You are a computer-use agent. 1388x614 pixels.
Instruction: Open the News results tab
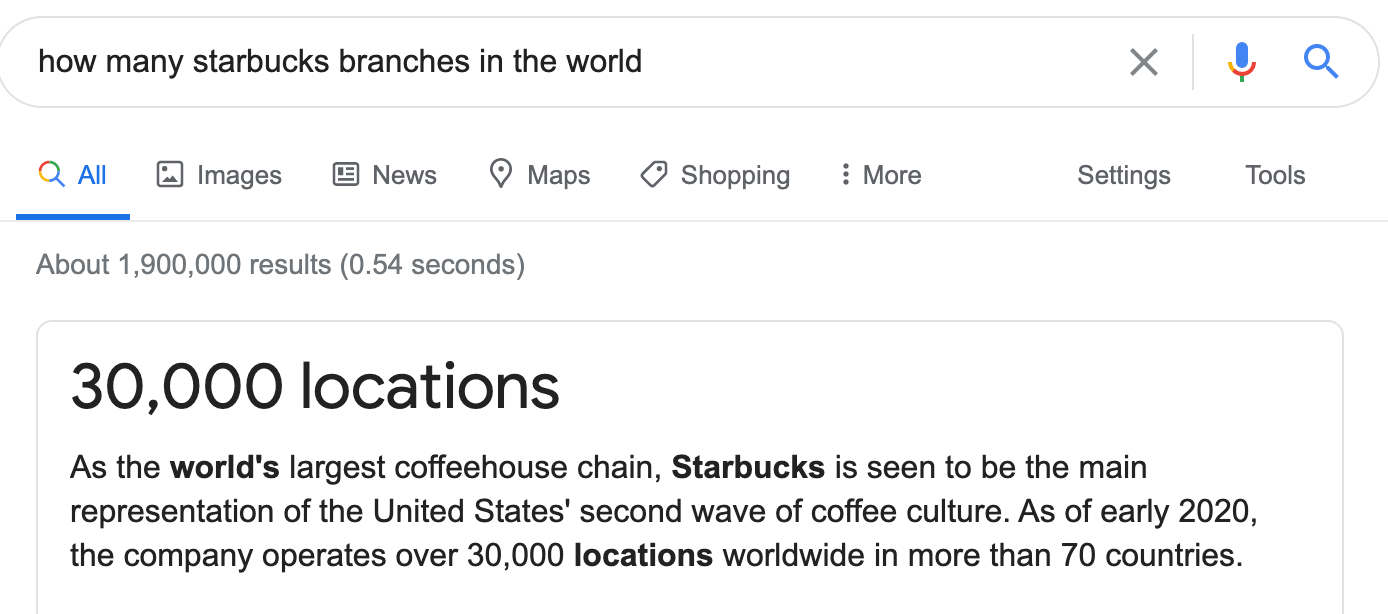[384, 175]
